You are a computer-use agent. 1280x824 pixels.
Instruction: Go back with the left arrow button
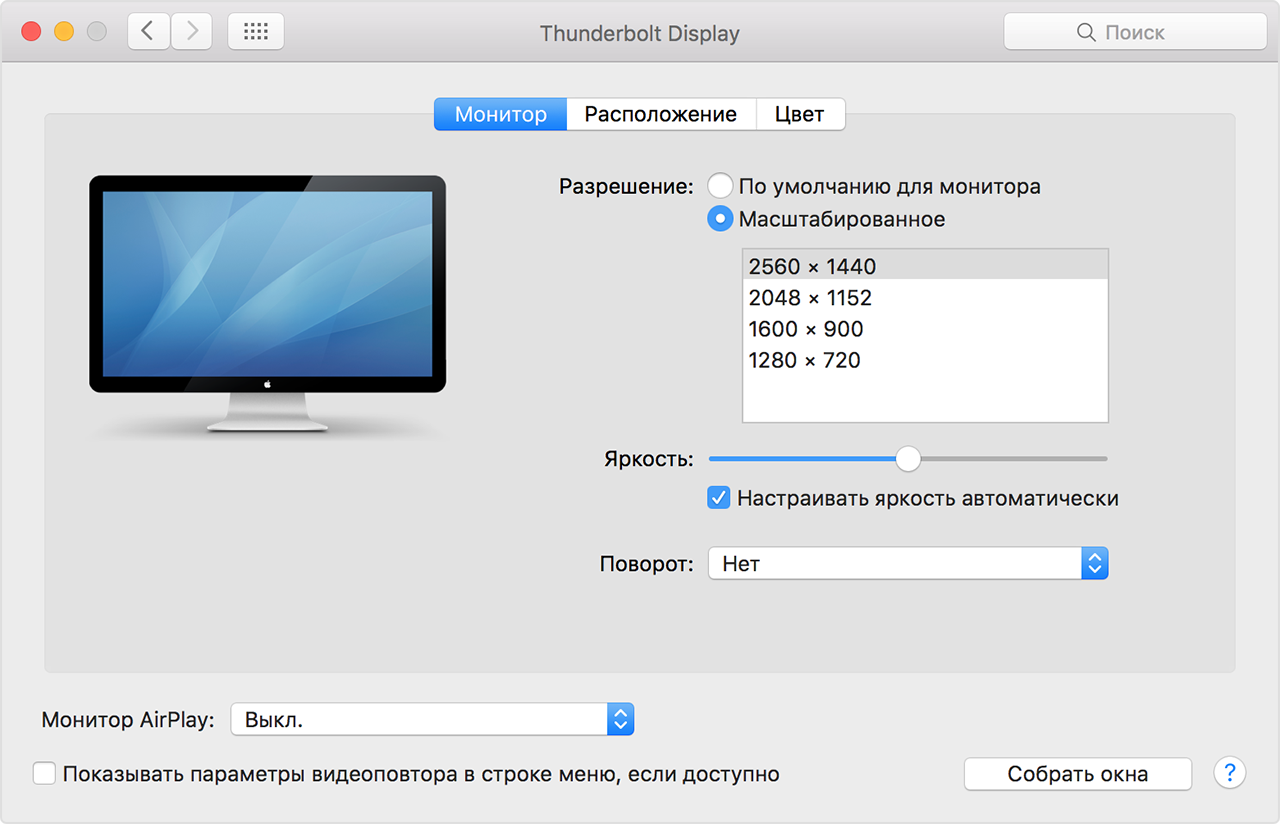(148, 32)
